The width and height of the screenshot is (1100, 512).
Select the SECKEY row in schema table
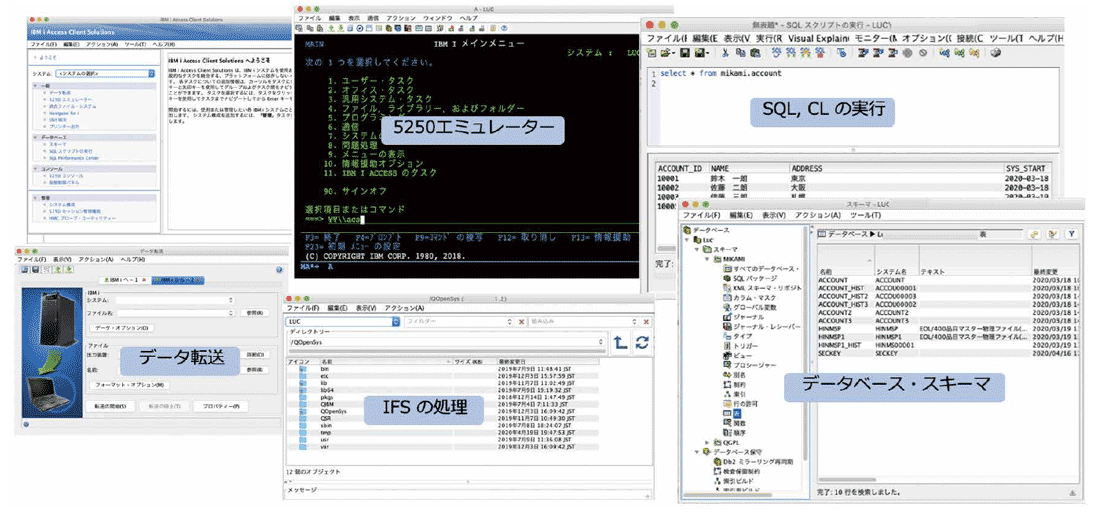[947, 353]
